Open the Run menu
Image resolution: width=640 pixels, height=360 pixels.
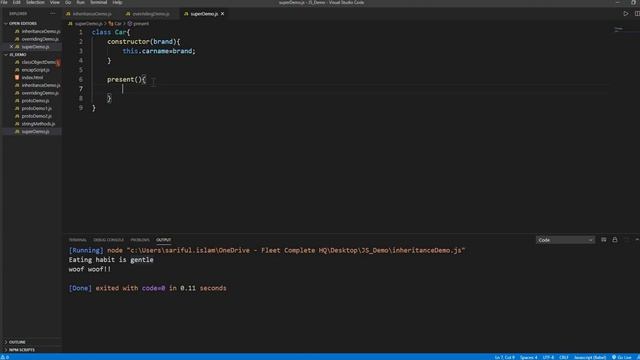(x=80, y=2)
